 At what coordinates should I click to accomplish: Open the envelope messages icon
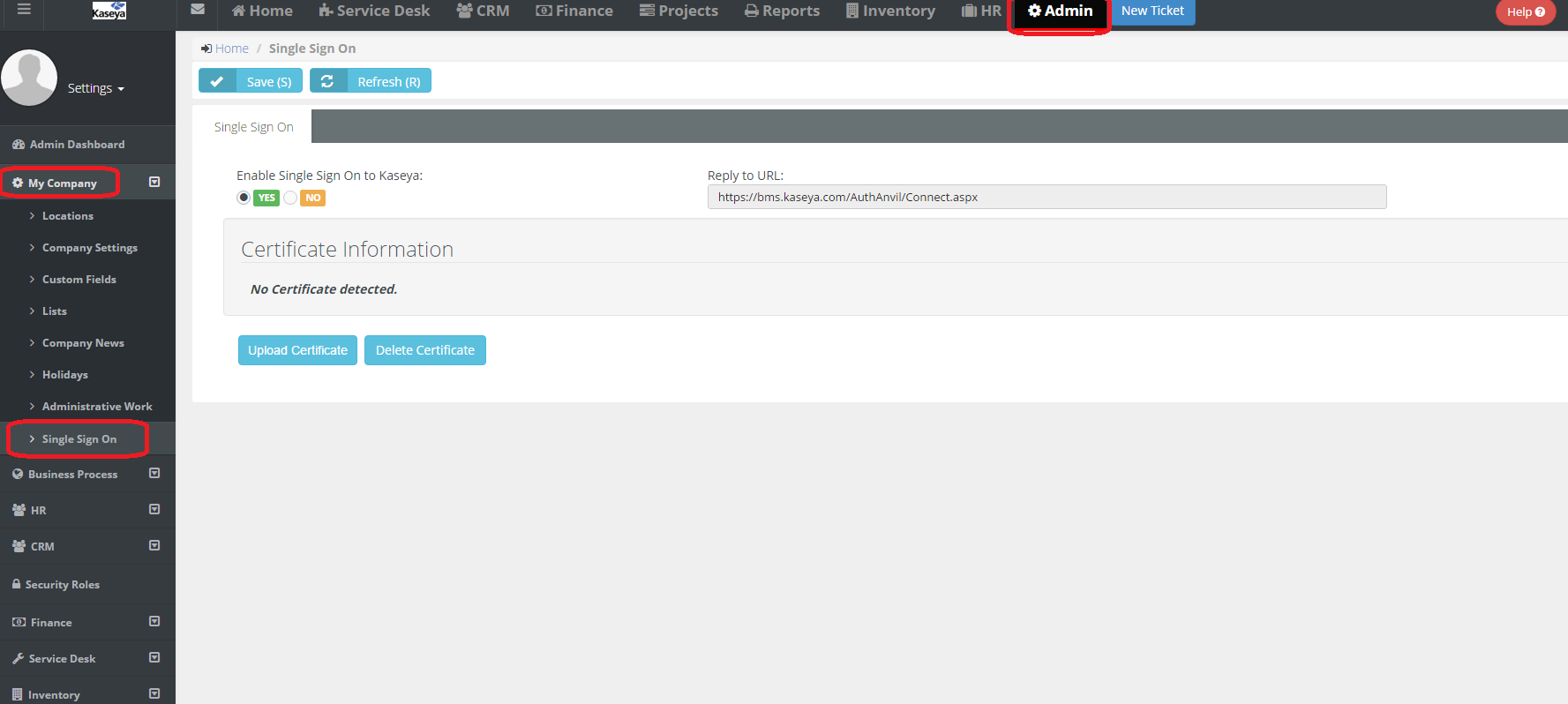pyautogui.click(x=198, y=10)
